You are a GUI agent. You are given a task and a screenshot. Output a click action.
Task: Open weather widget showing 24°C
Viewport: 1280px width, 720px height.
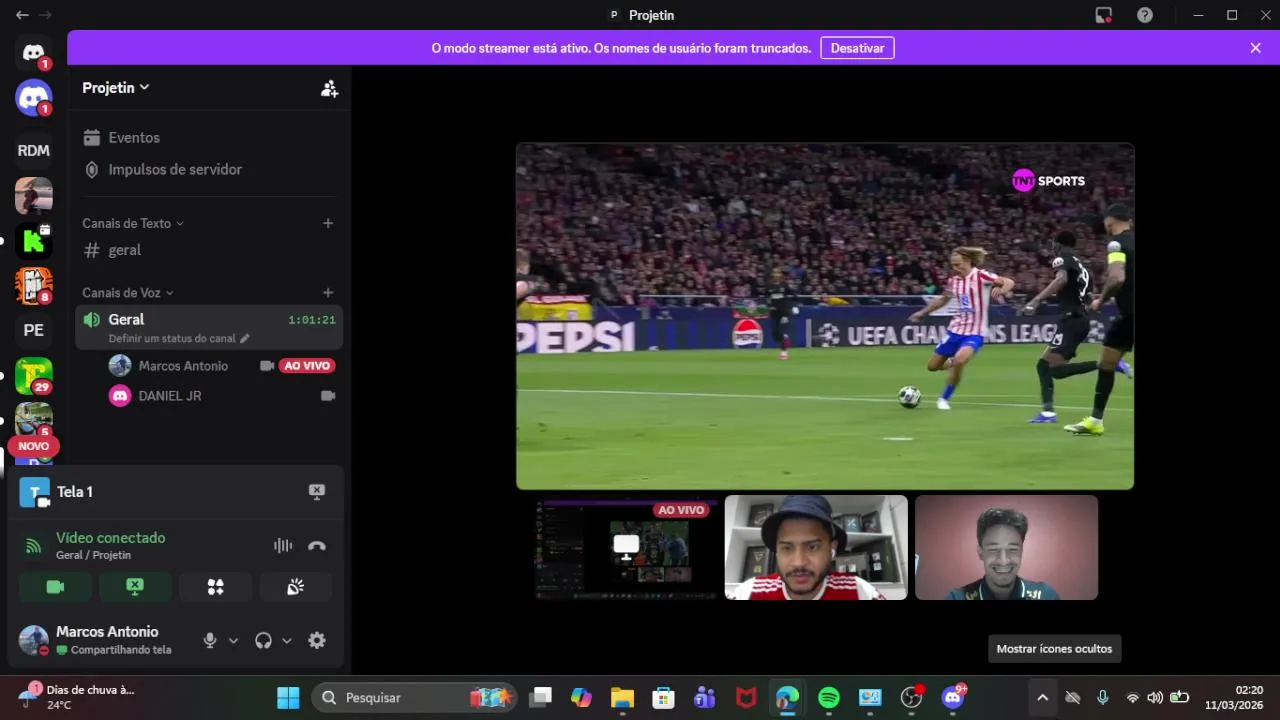[x=75, y=697]
